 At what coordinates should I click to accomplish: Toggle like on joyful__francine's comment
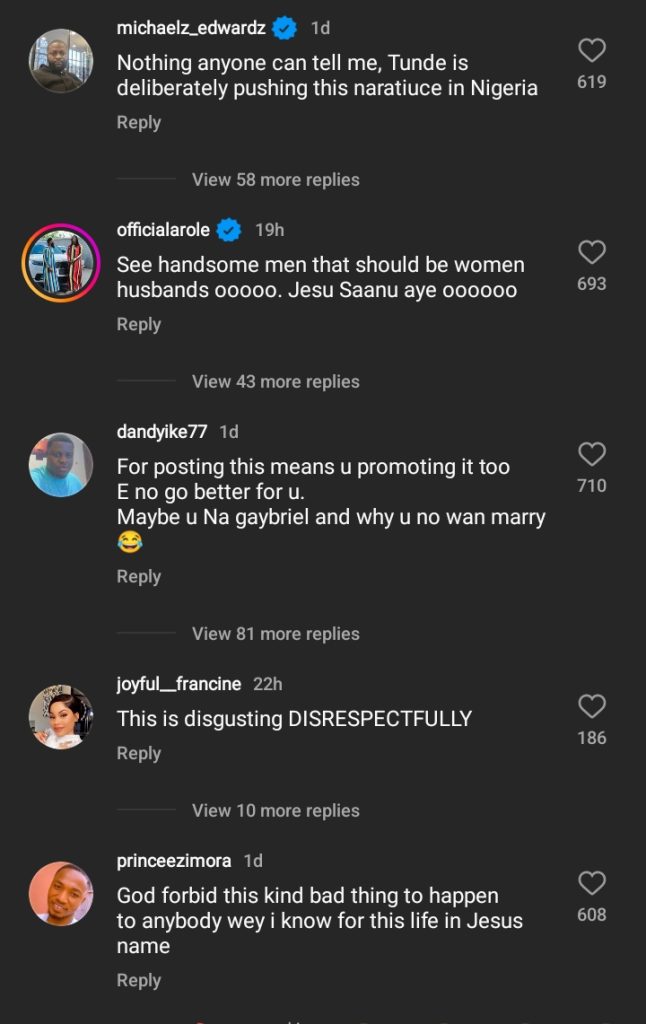point(591,707)
